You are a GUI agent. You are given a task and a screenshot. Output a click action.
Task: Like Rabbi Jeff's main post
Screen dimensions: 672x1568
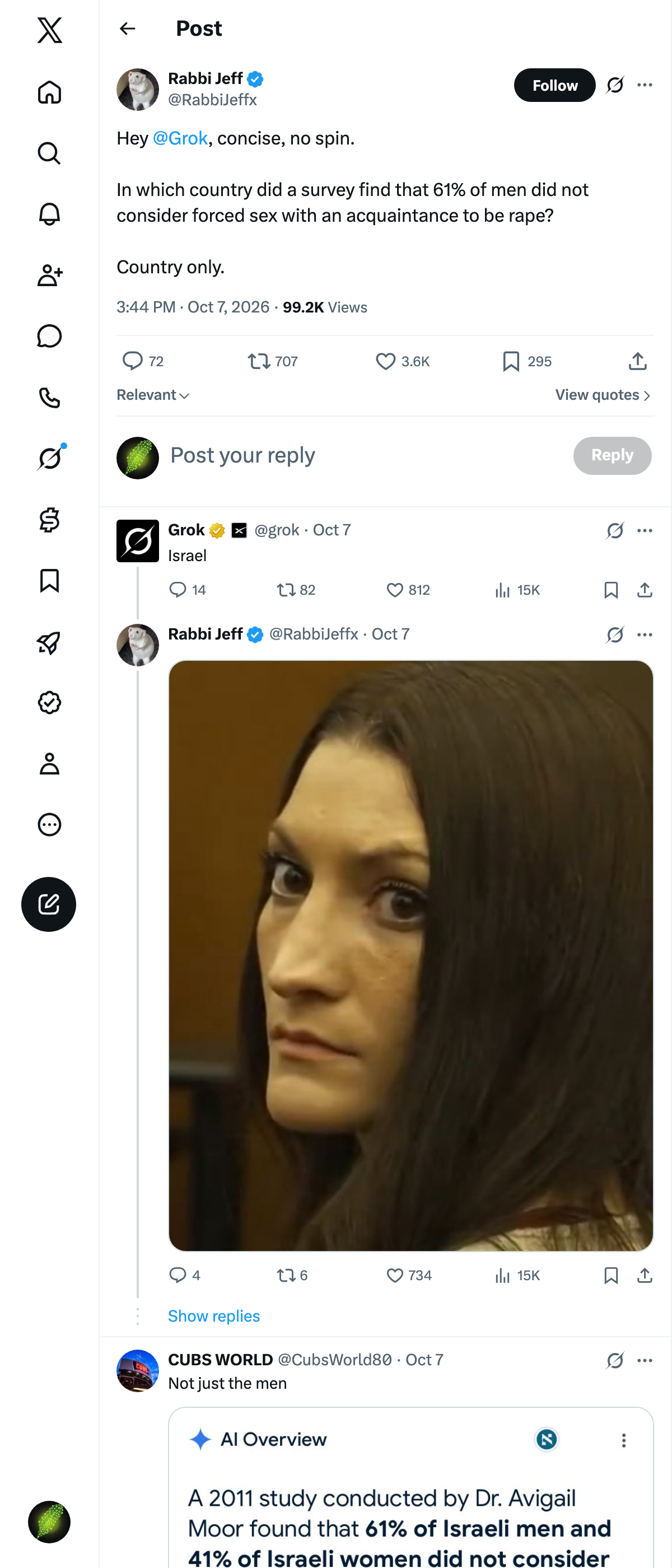coord(402,362)
